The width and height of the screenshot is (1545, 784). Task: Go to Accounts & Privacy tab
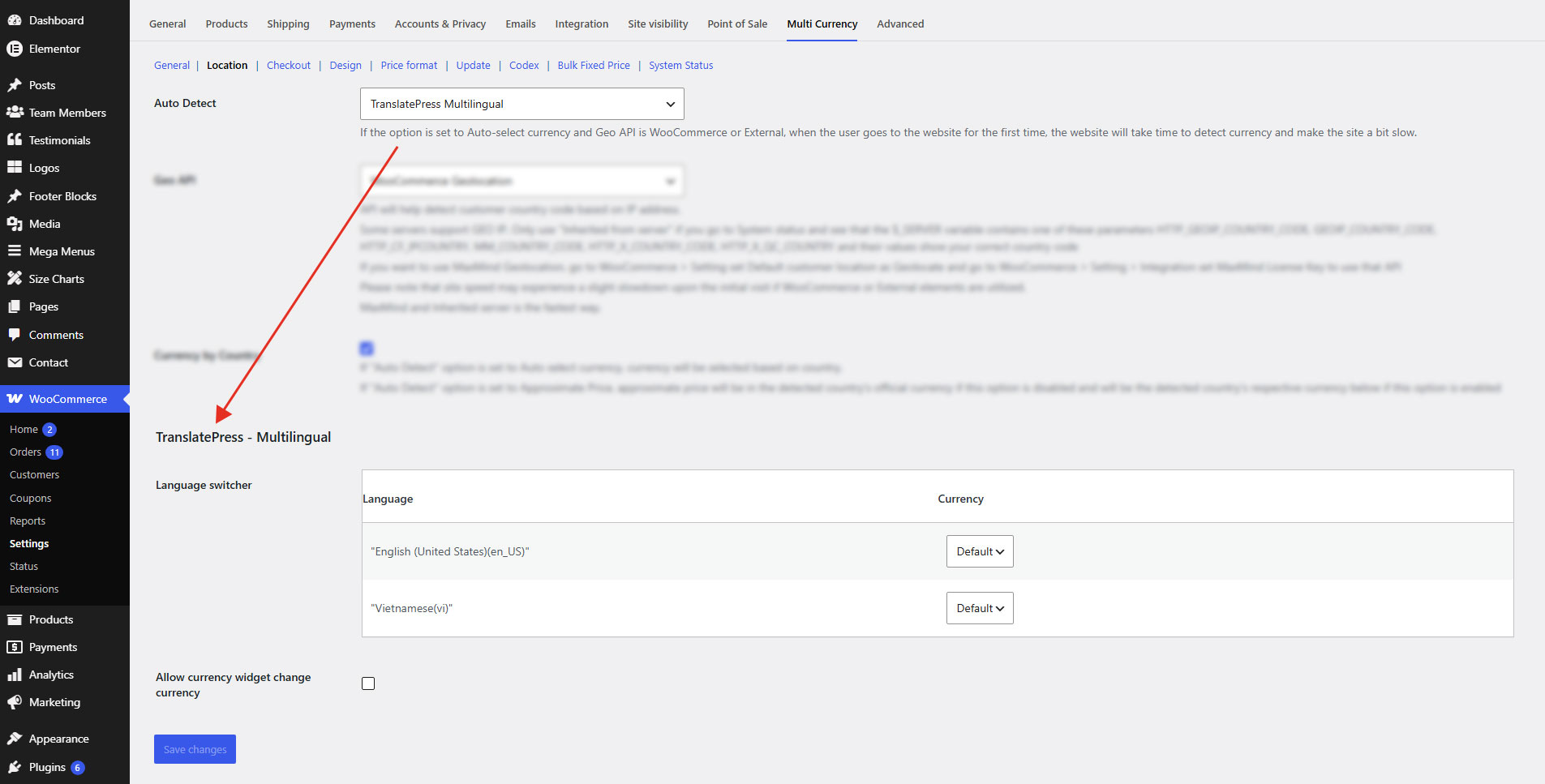pos(440,24)
